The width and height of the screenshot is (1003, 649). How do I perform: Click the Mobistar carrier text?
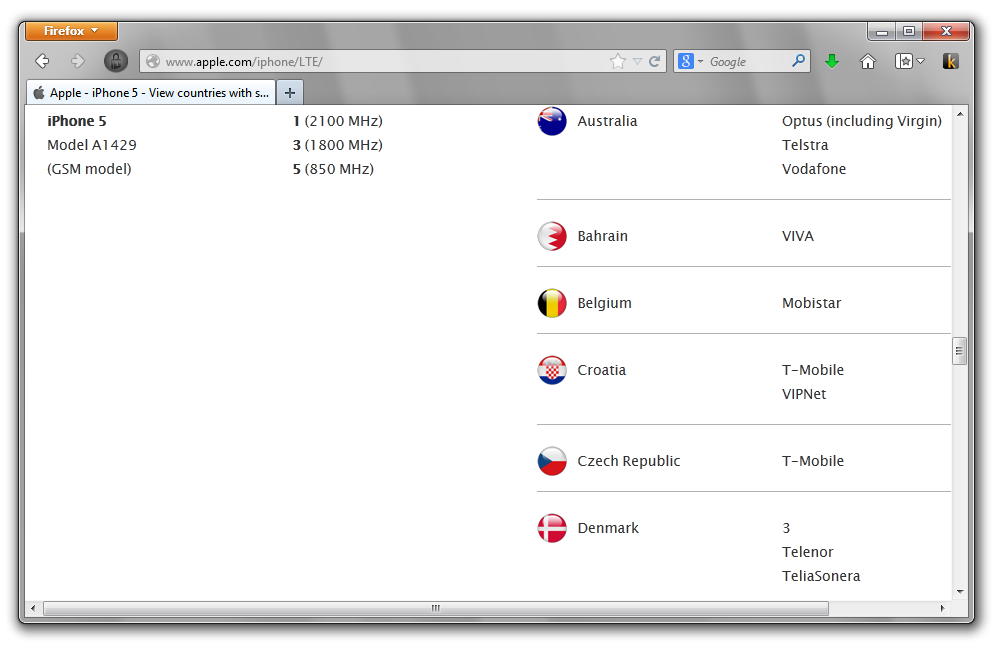[x=811, y=303]
